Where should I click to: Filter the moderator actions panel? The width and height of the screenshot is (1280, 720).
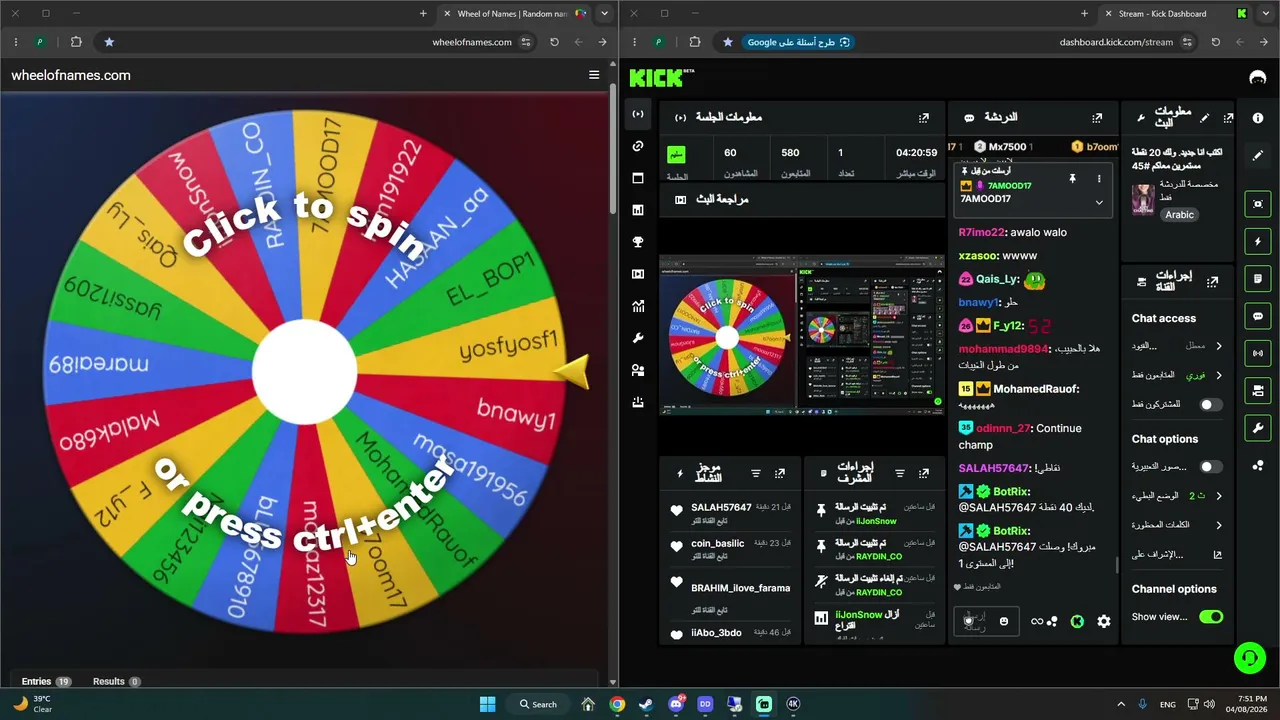(900, 473)
